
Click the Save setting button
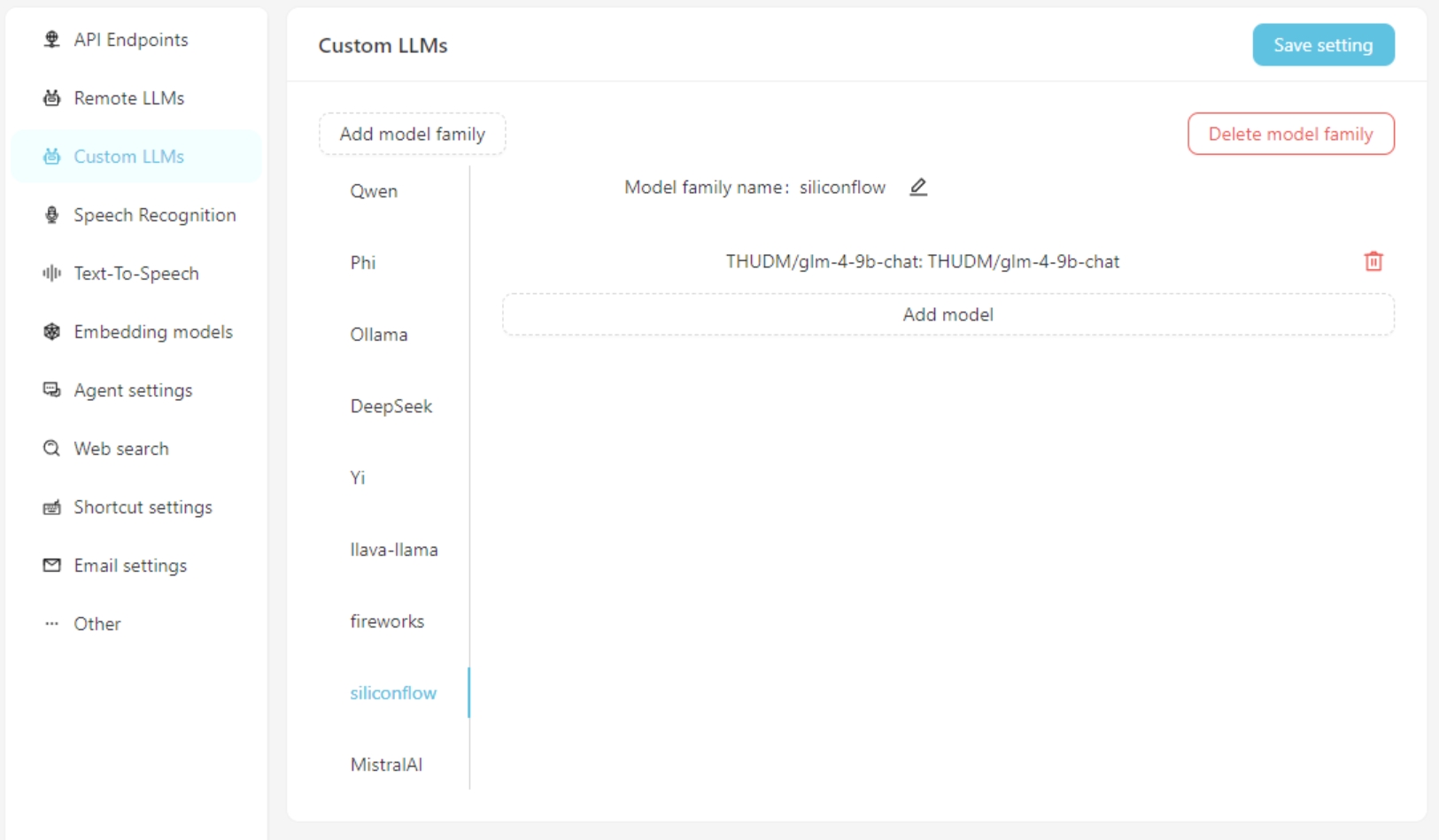(1323, 45)
